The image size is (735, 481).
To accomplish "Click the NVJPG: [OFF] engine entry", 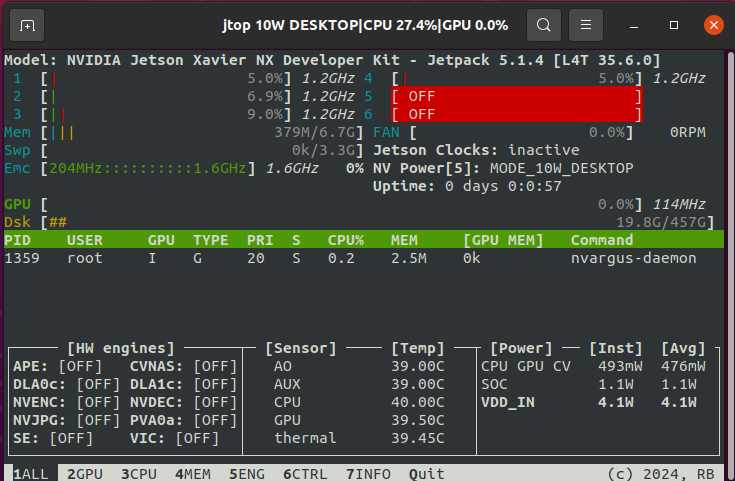I will tap(67, 420).
